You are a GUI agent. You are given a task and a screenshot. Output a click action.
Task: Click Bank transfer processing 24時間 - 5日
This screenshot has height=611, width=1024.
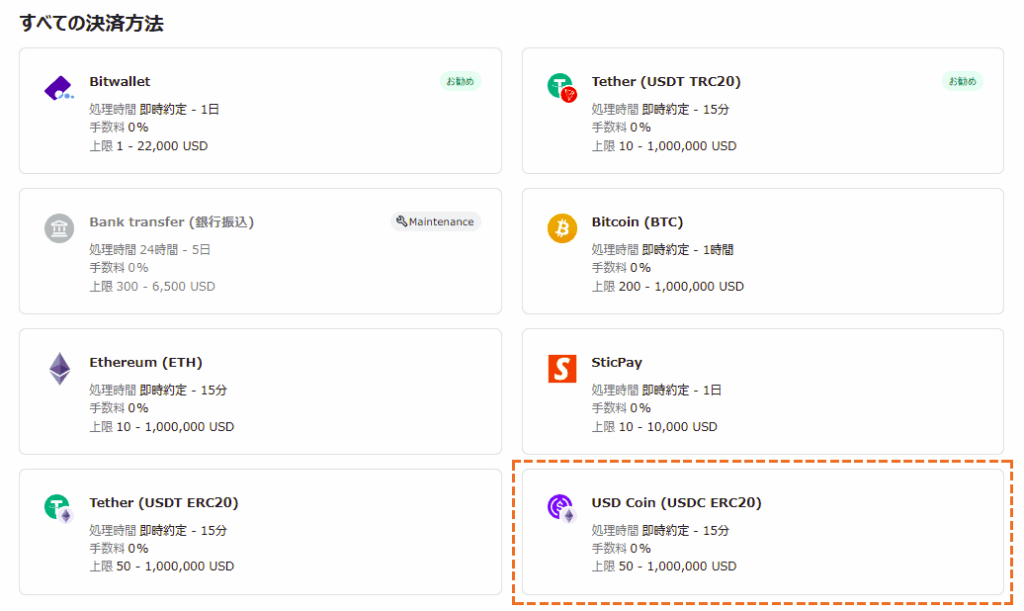tap(150, 249)
